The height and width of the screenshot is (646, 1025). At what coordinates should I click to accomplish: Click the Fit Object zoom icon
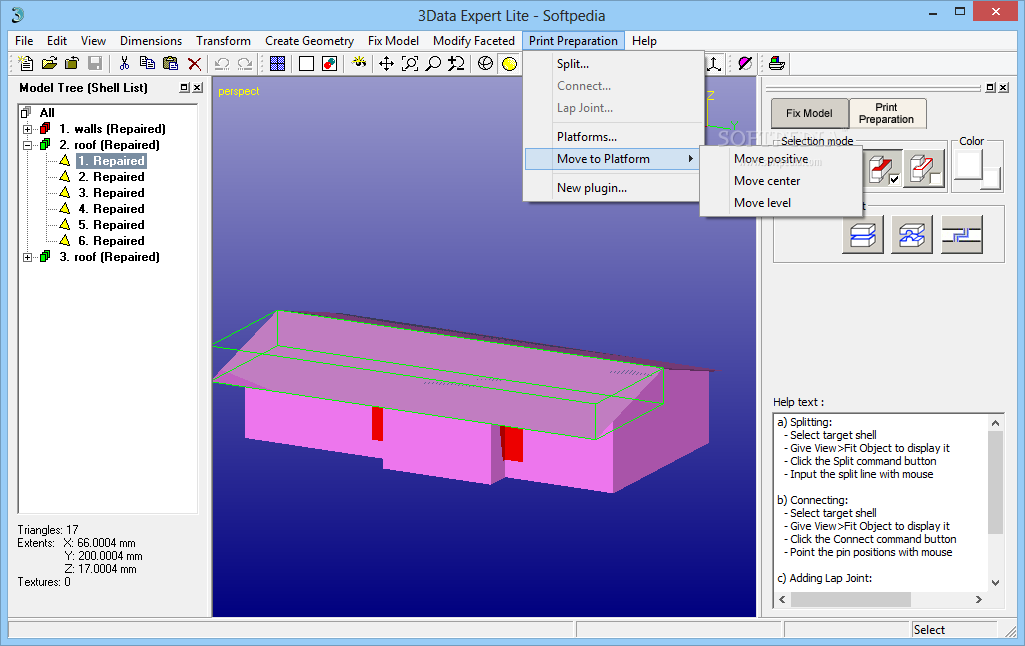410,63
